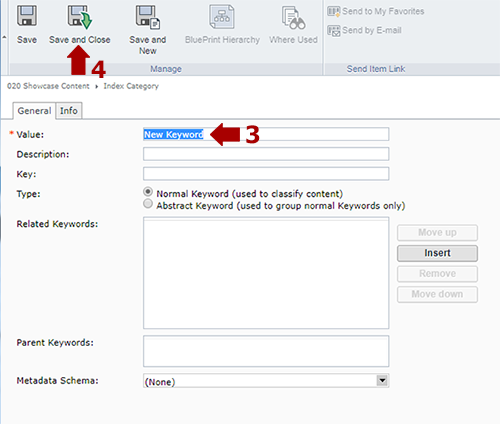Click the Save and New icon

[x=148, y=17]
